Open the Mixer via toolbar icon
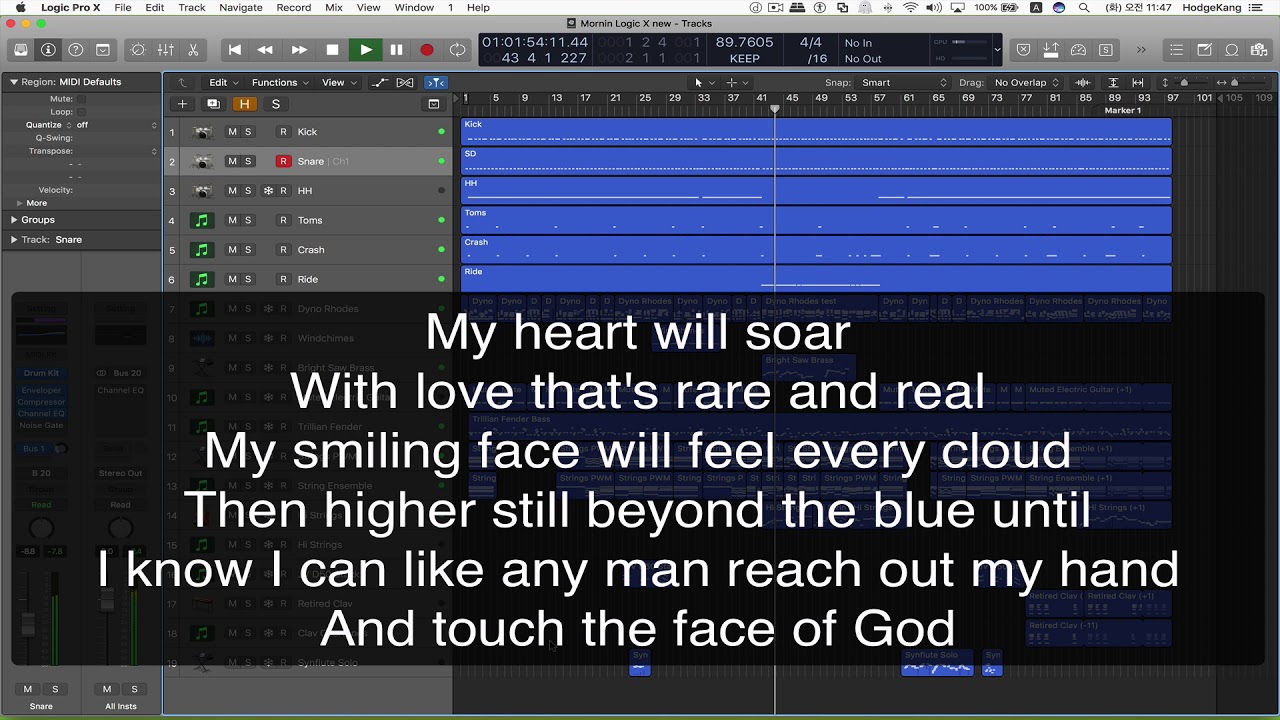Screen dimensions: 1280x720 click(165, 50)
